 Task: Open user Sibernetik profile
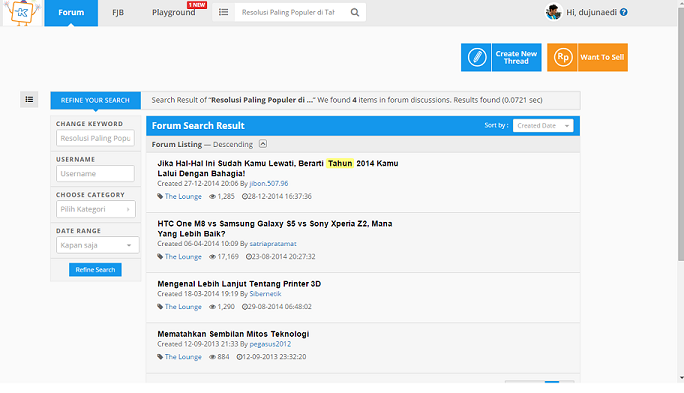[265, 294]
